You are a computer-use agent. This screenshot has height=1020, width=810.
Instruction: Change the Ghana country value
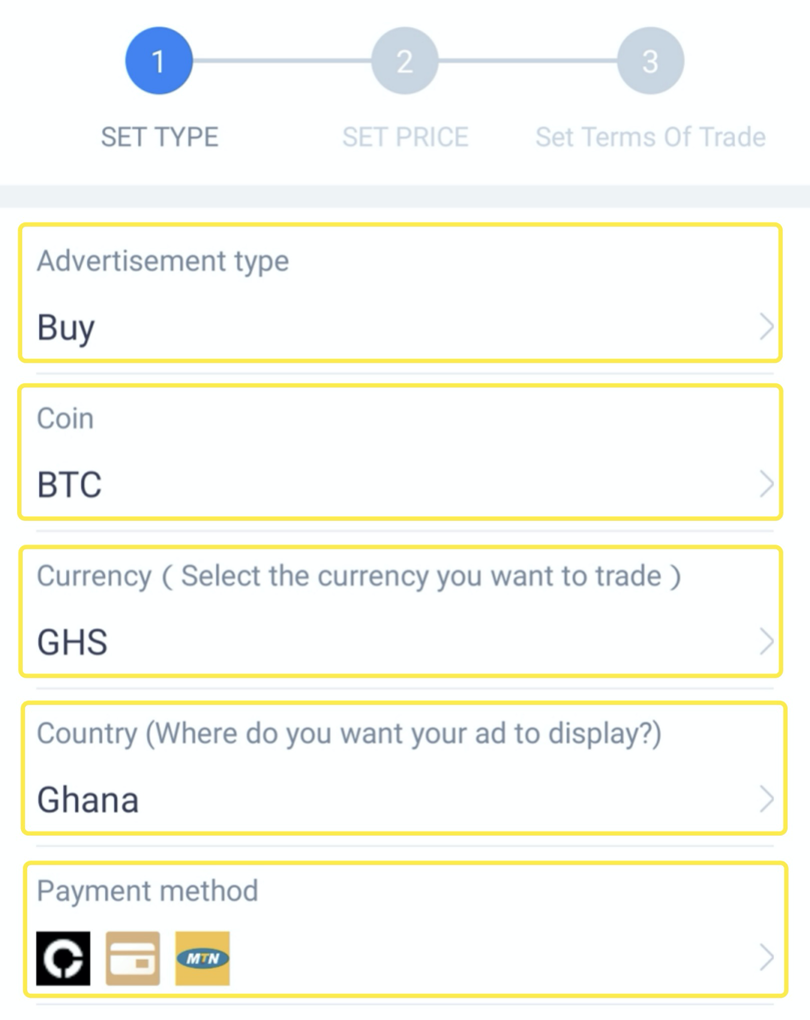coord(88,800)
